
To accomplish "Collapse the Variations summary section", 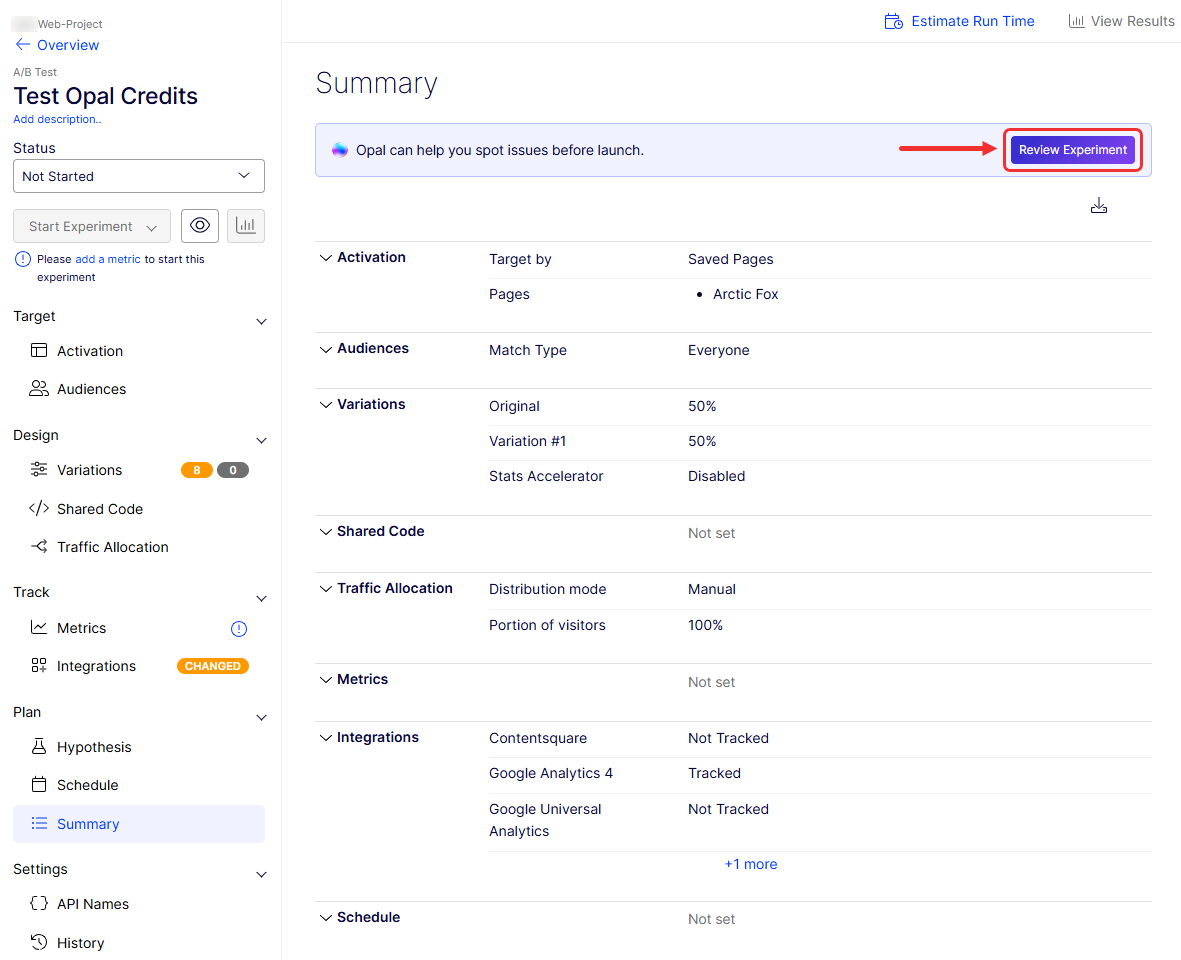I will click(x=325, y=404).
